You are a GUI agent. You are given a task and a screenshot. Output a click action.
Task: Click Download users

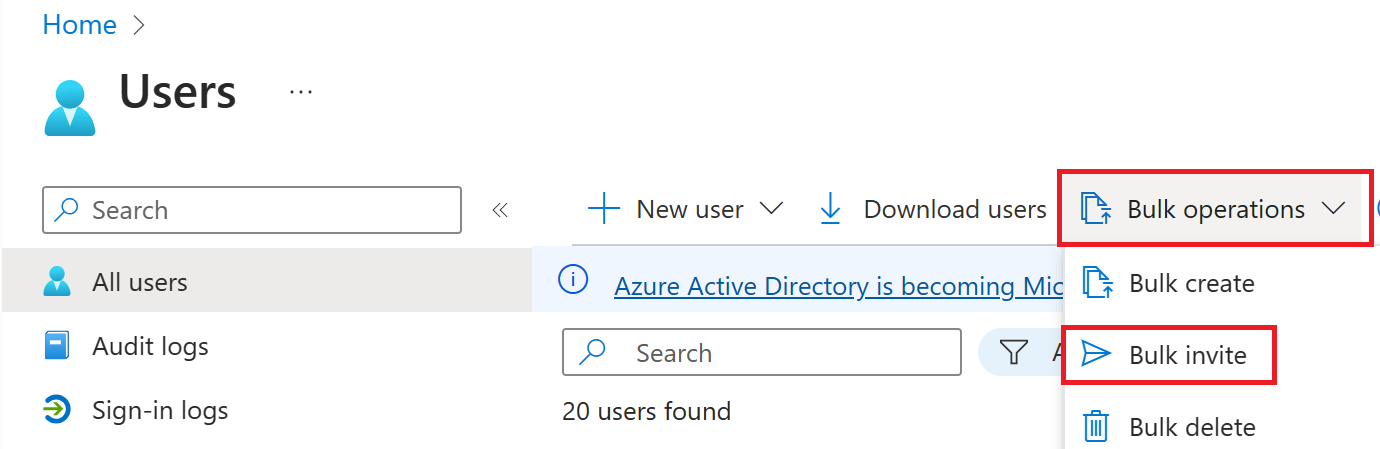tap(932, 209)
